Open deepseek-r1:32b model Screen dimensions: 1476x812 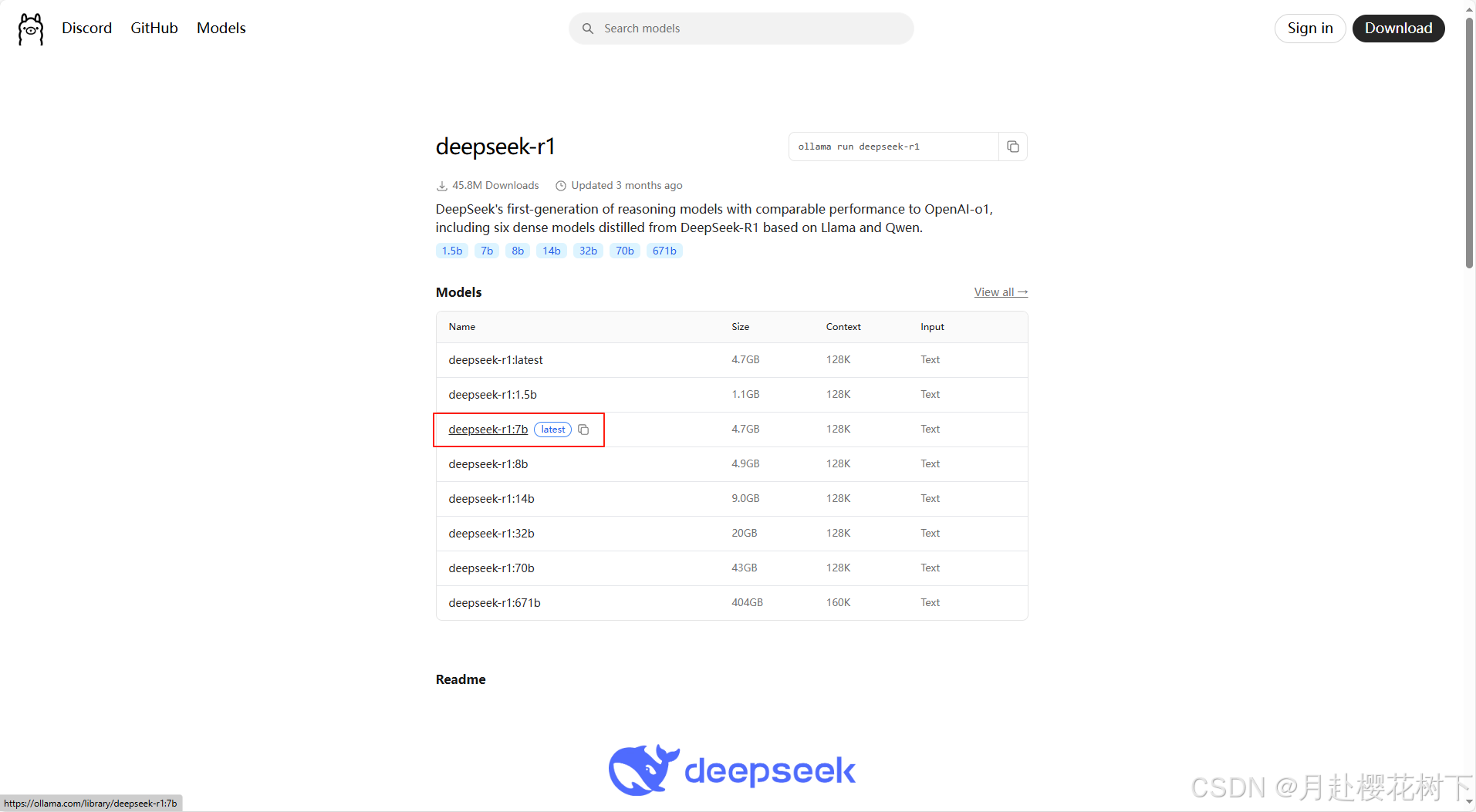point(491,534)
